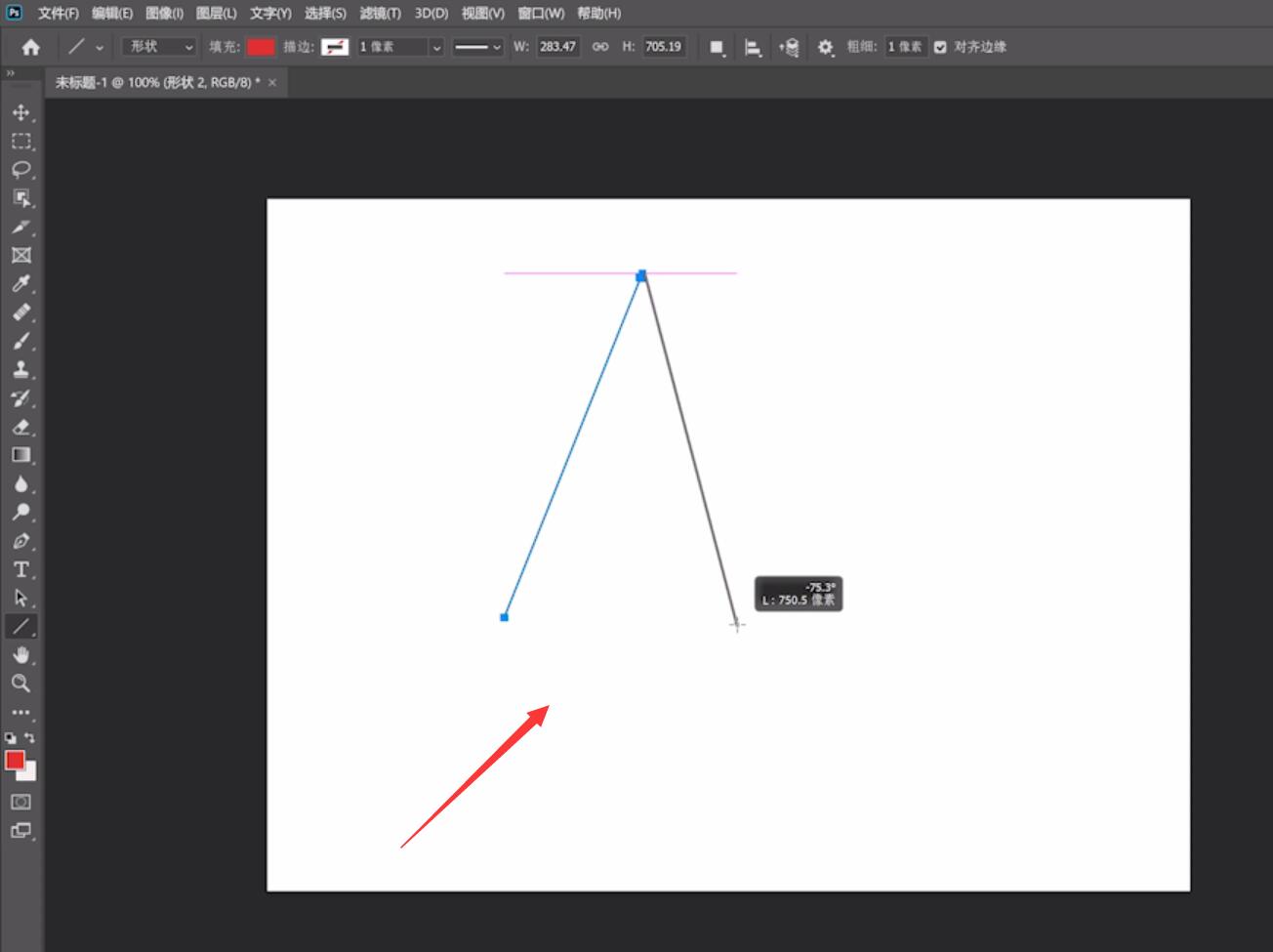Click the red foreground color swatch
The width and height of the screenshot is (1273, 952).
coord(15,760)
